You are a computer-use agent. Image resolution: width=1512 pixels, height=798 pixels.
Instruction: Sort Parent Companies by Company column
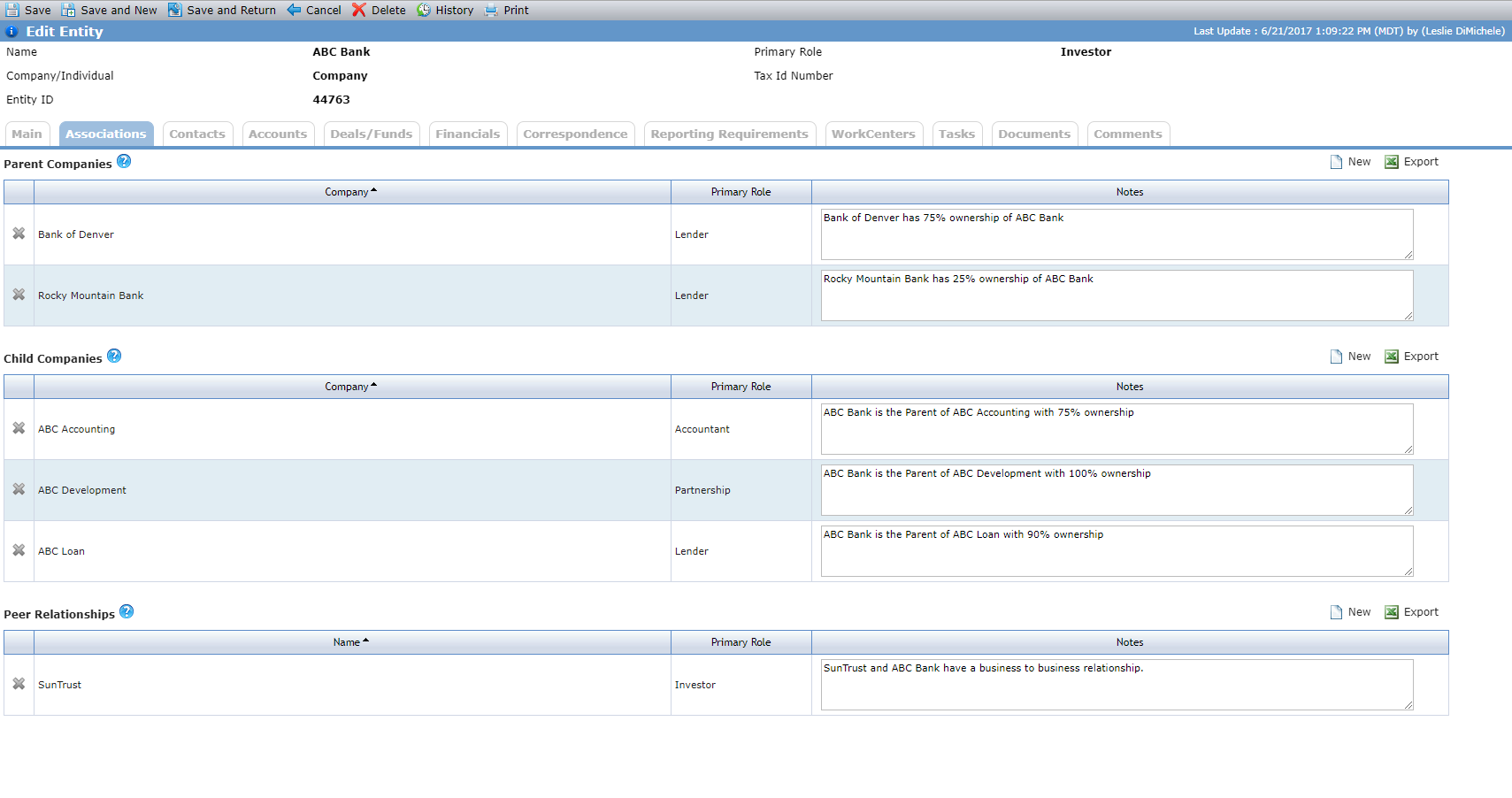[351, 192]
